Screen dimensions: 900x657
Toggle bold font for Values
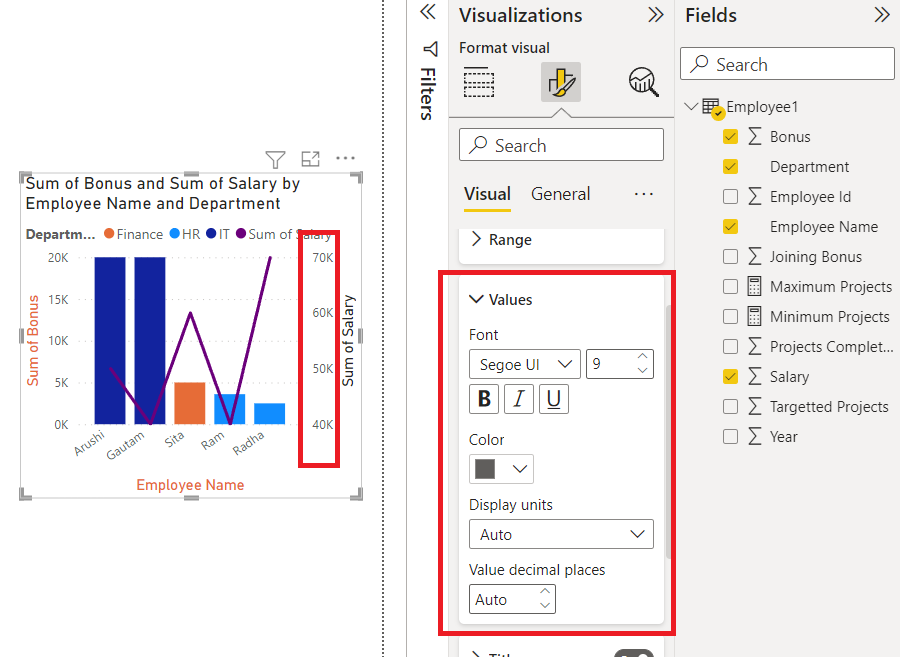pos(484,399)
